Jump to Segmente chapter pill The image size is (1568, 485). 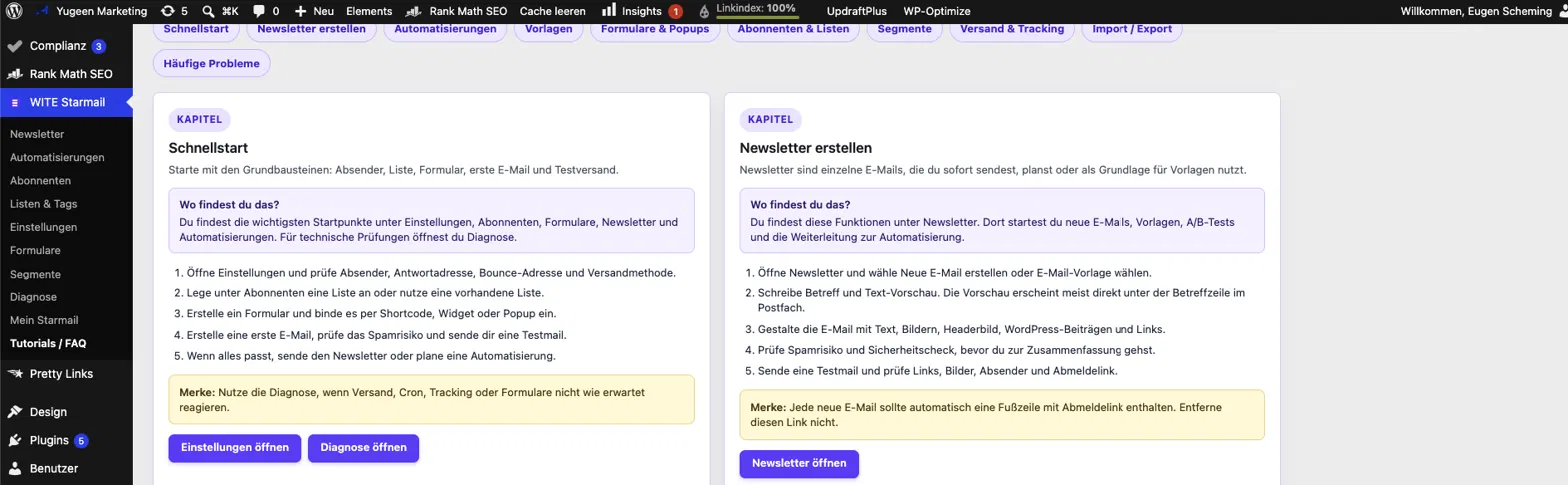pos(904,29)
